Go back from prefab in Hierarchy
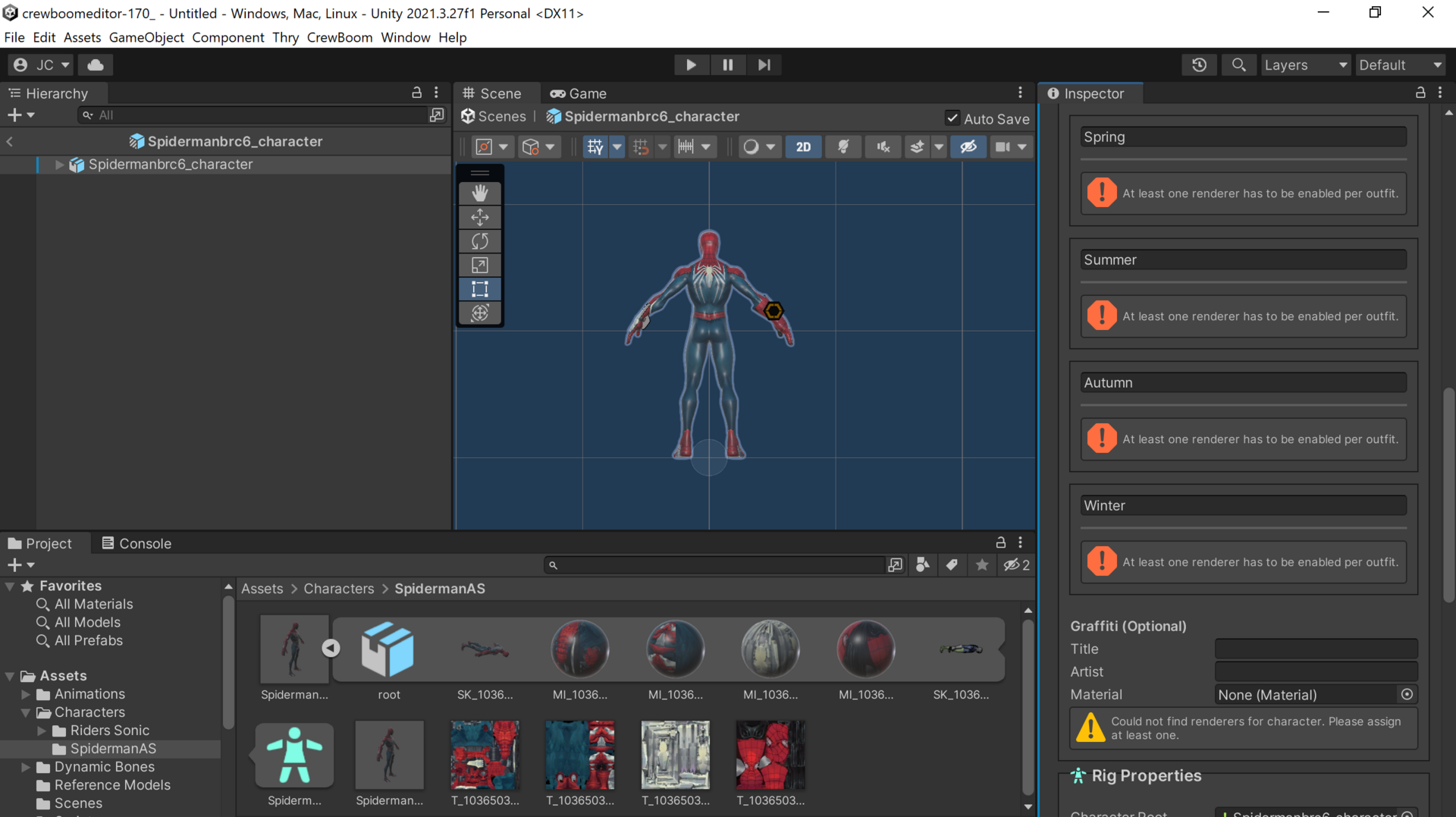Viewport: 1456px width, 817px height. pos(10,141)
